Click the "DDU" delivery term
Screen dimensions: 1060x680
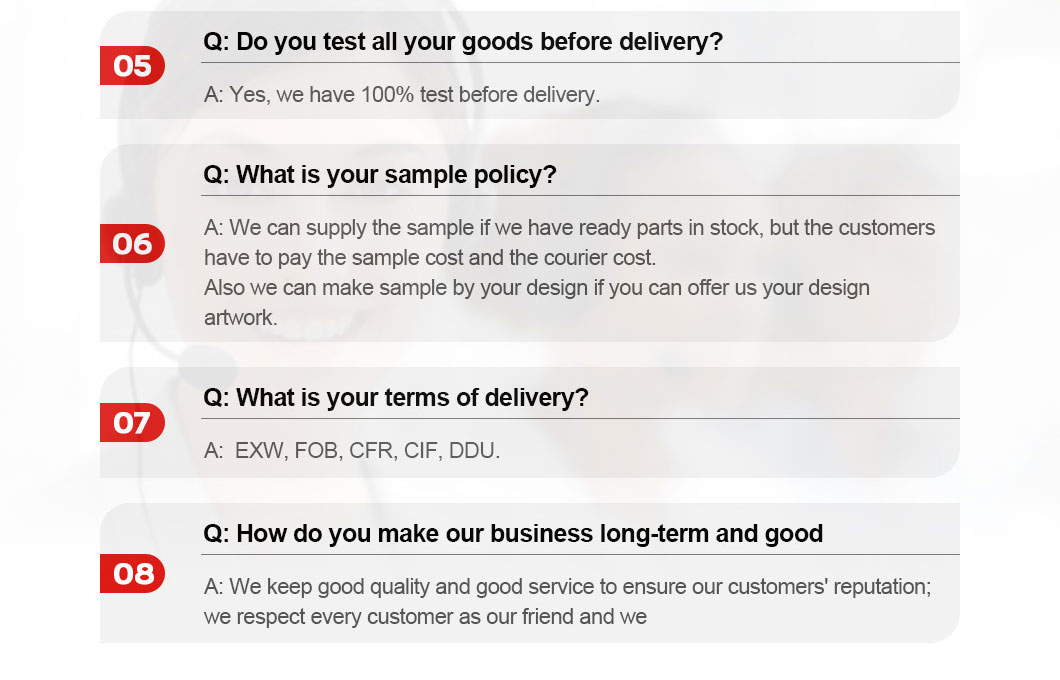474,451
